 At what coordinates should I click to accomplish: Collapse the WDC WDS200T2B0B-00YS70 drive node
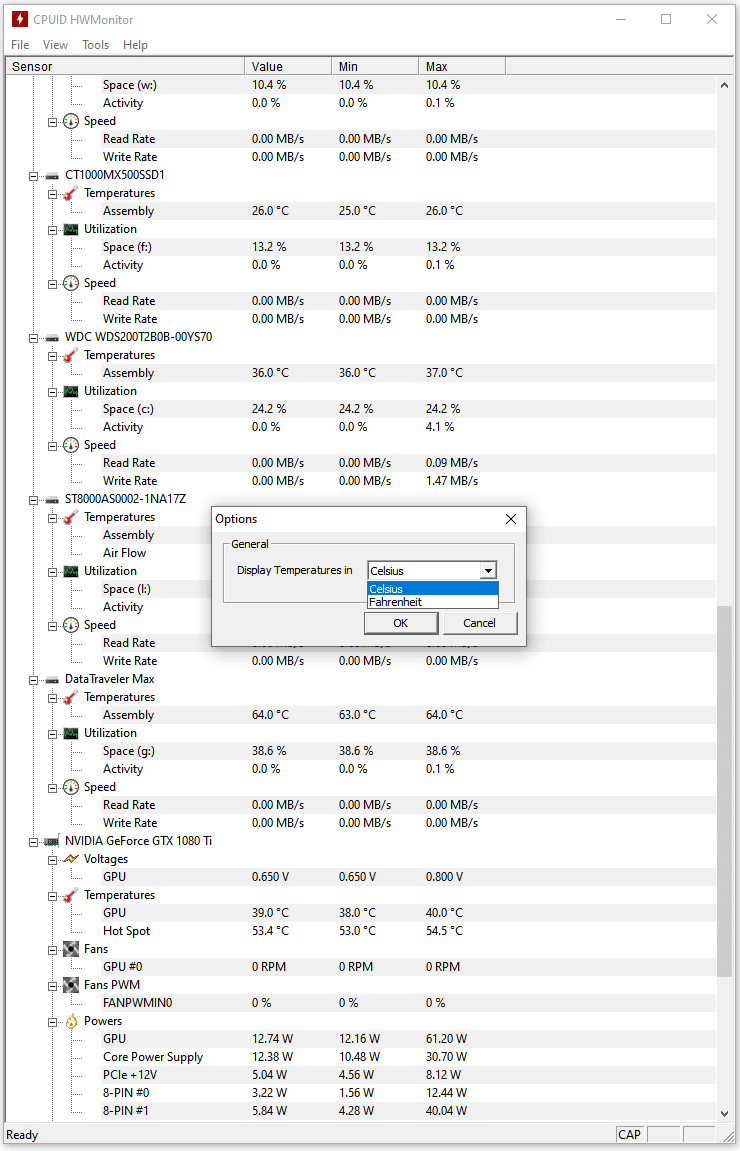[34, 337]
